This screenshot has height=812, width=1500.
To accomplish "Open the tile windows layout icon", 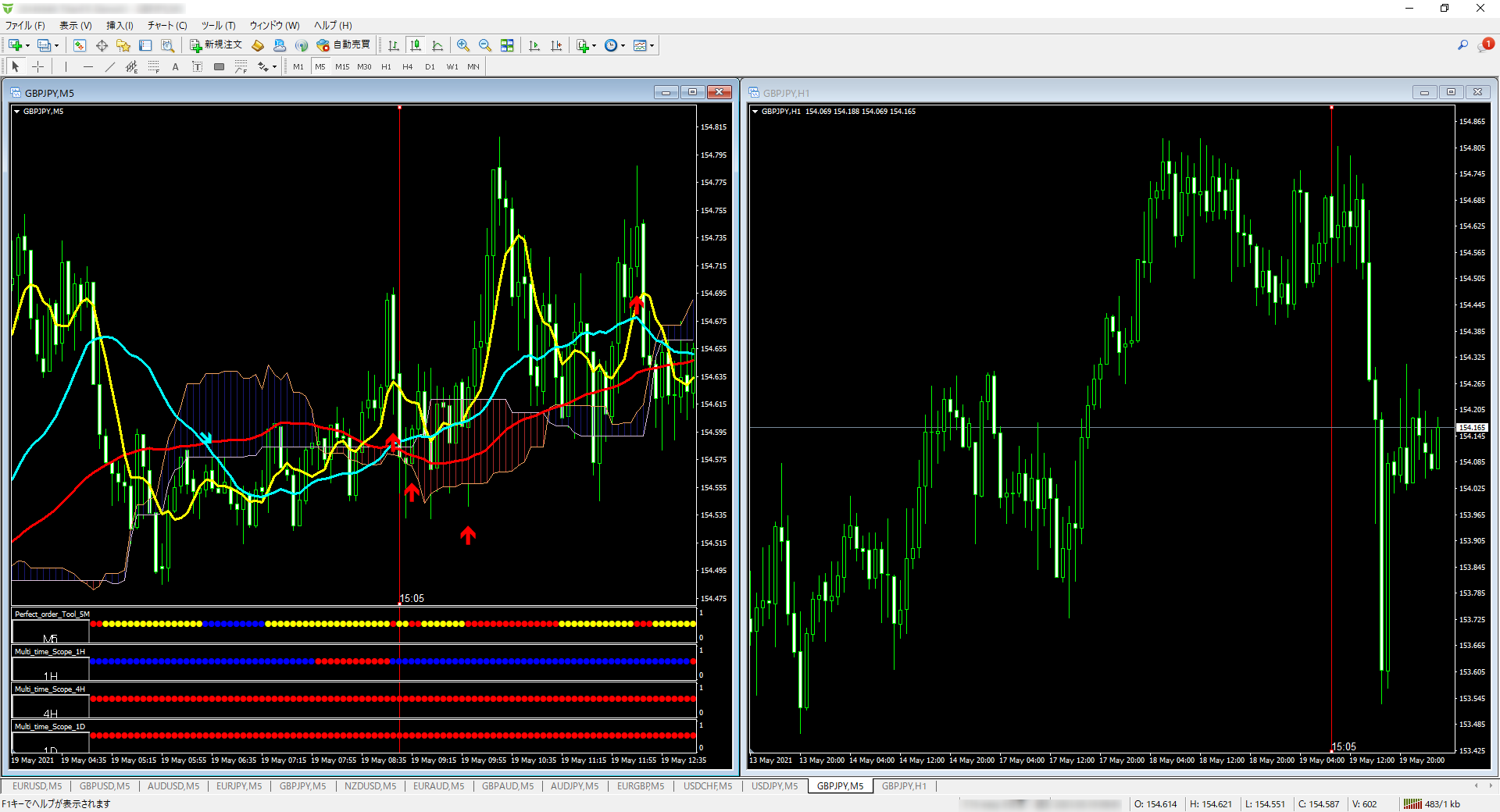I will coord(507,45).
